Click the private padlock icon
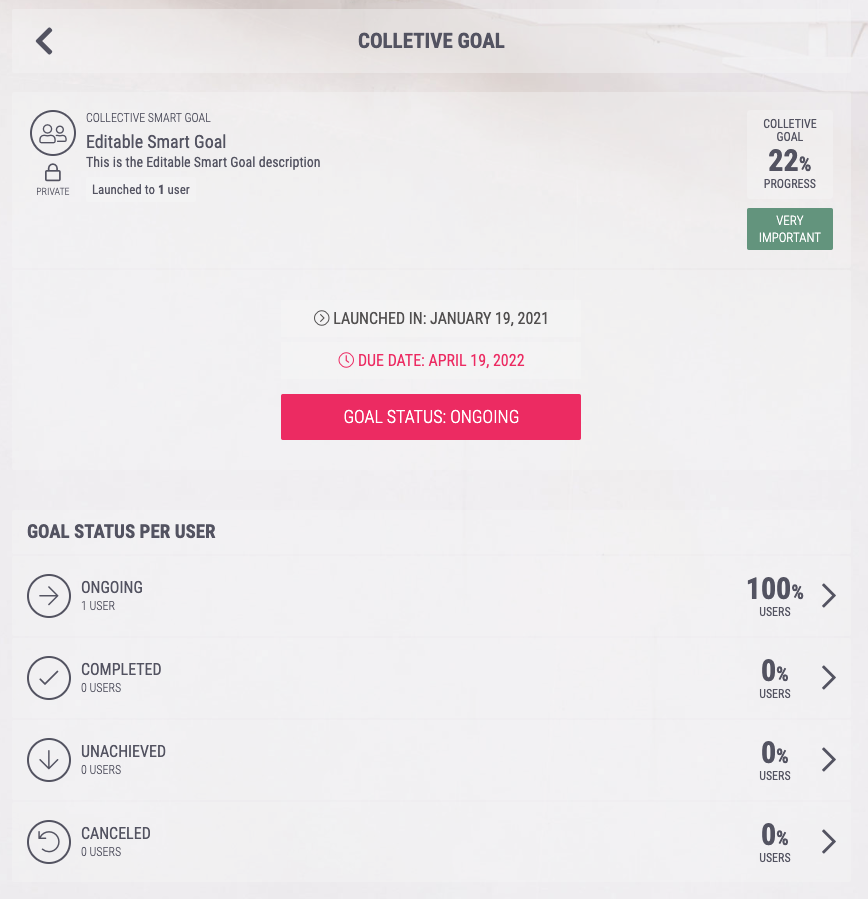The image size is (868, 899). 53,173
